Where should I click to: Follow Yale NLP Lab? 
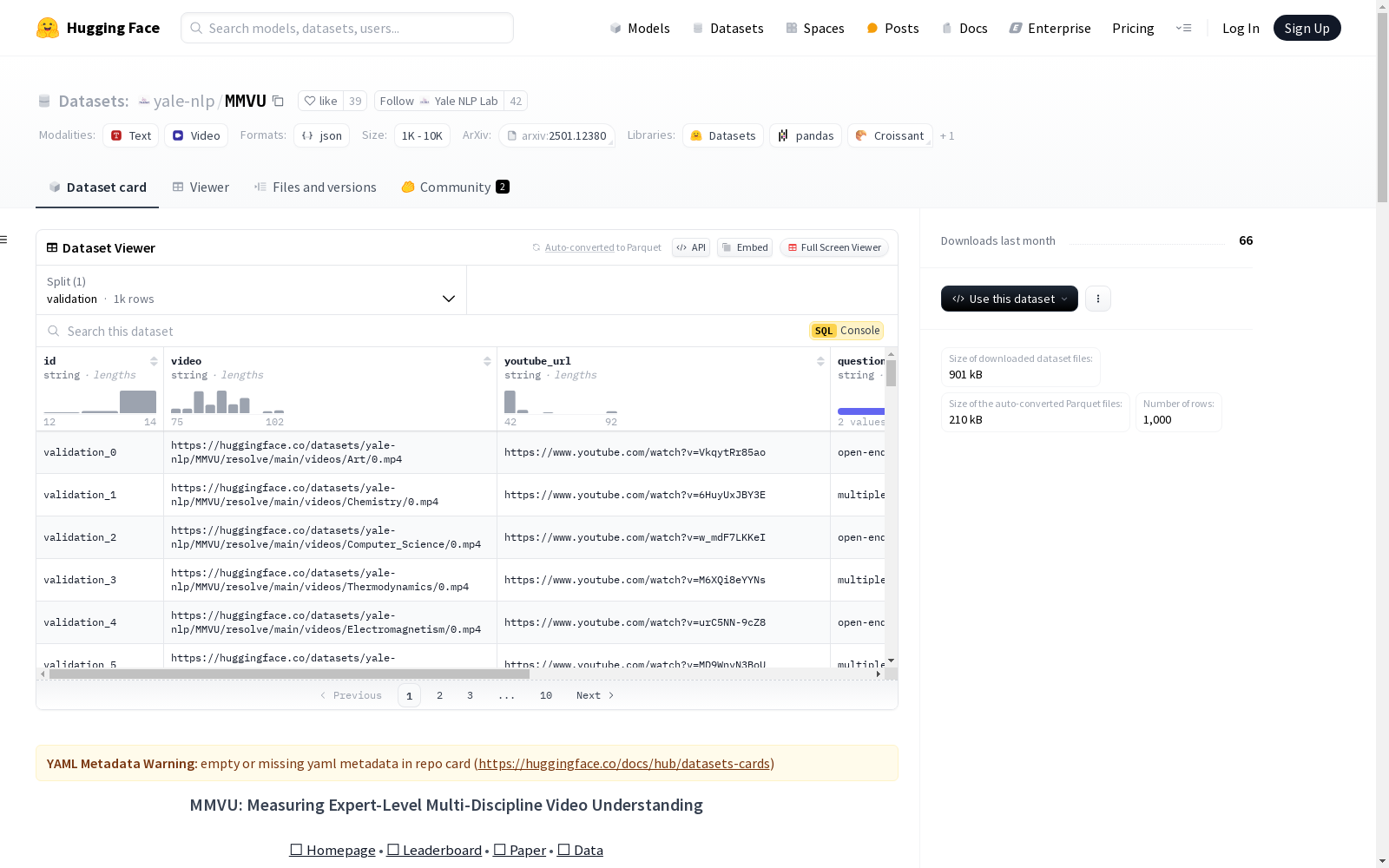point(439,101)
